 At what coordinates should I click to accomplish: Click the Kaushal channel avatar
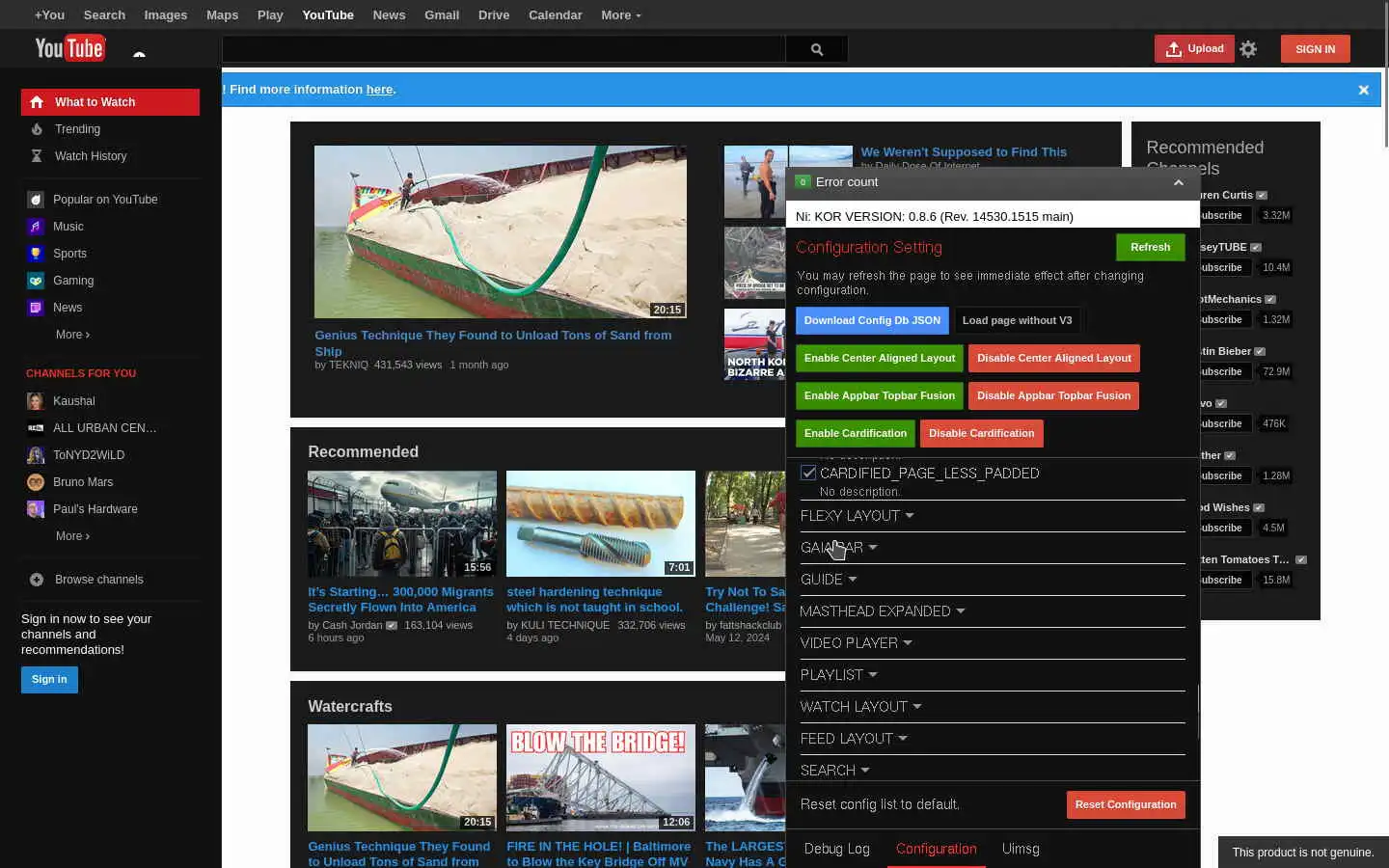click(x=36, y=401)
